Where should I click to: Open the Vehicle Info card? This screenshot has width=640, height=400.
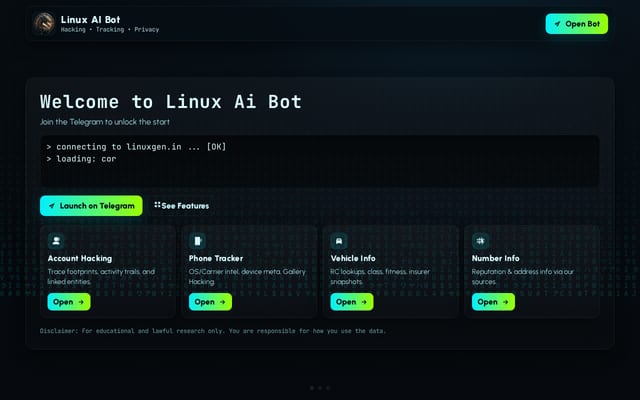(x=352, y=302)
